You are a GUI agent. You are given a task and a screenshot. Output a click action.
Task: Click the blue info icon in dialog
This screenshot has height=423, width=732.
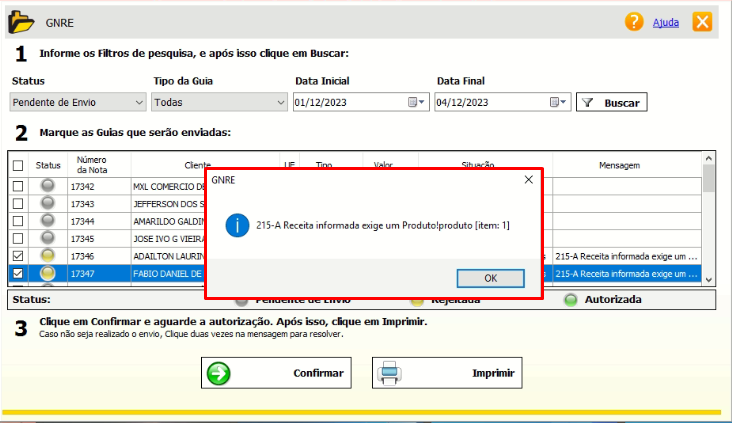tap(235, 225)
